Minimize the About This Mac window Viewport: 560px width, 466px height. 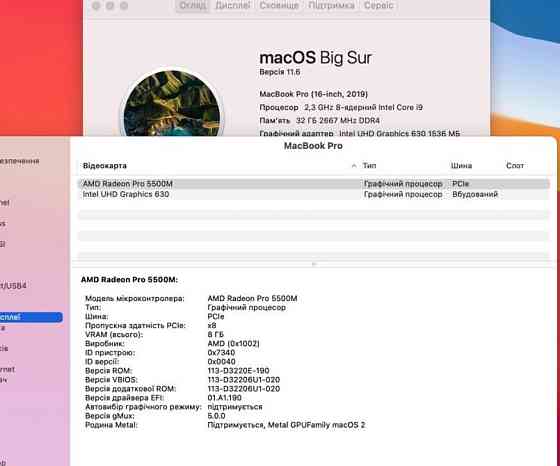coord(110,6)
